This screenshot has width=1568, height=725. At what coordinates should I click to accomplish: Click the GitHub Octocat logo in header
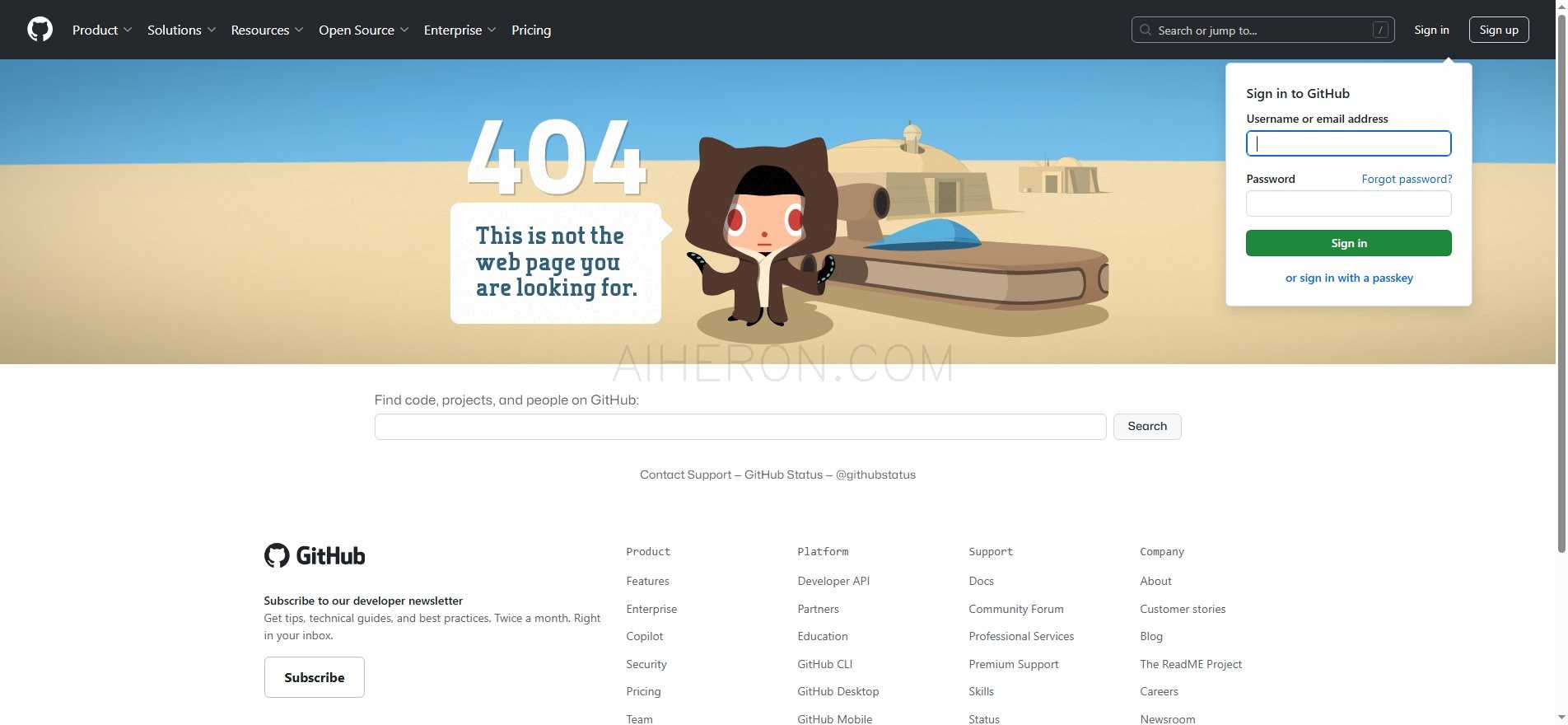40,30
